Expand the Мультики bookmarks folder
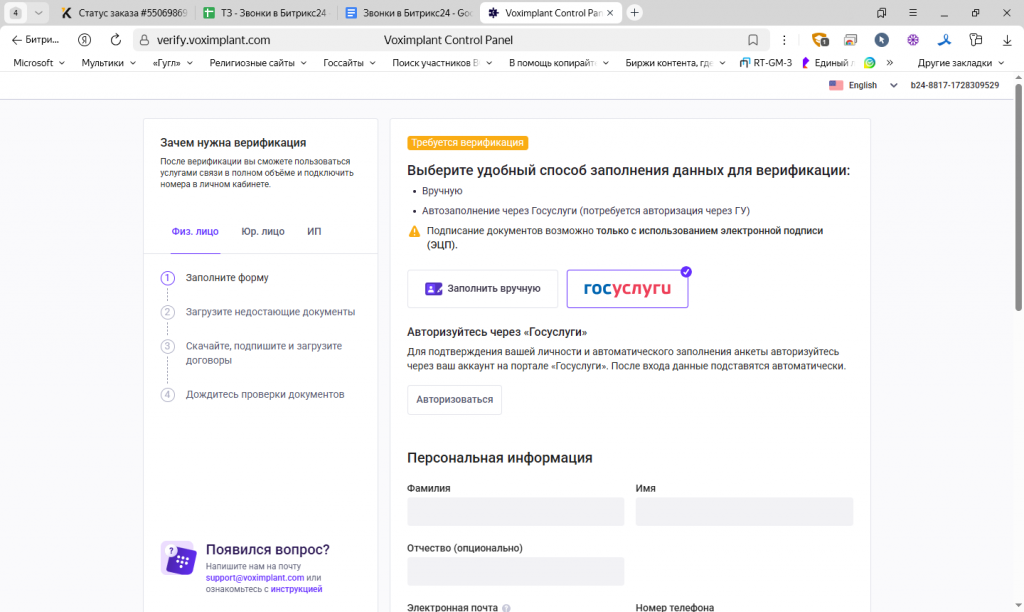Screen dimensions: 1024x612 [x=108, y=63]
